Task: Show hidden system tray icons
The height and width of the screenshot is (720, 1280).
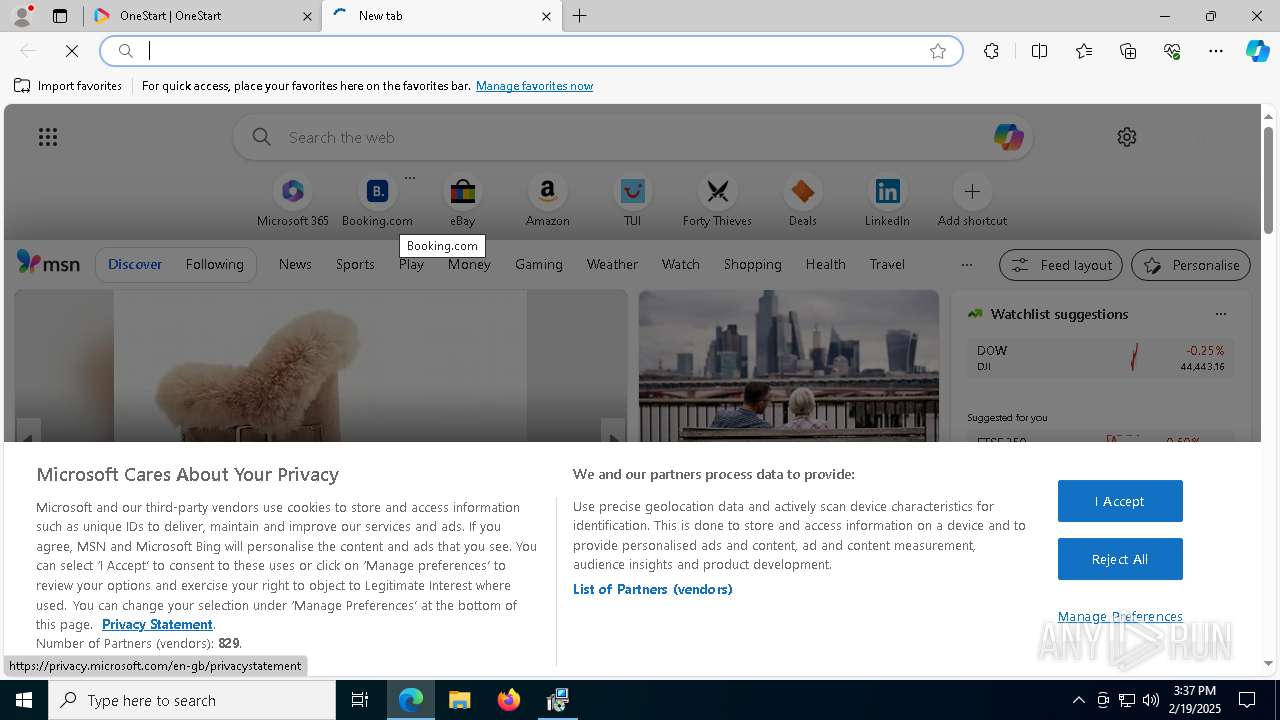Action: [x=1078, y=700]
